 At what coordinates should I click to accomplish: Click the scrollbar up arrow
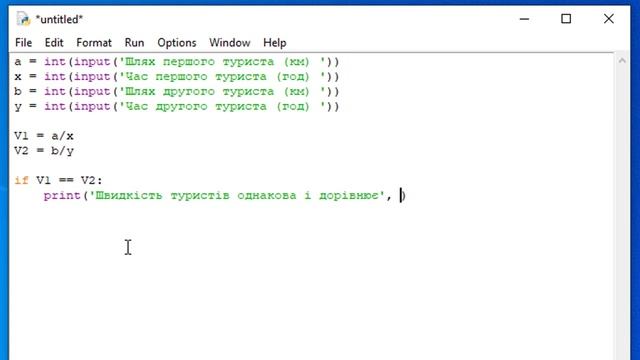point(622,61)
